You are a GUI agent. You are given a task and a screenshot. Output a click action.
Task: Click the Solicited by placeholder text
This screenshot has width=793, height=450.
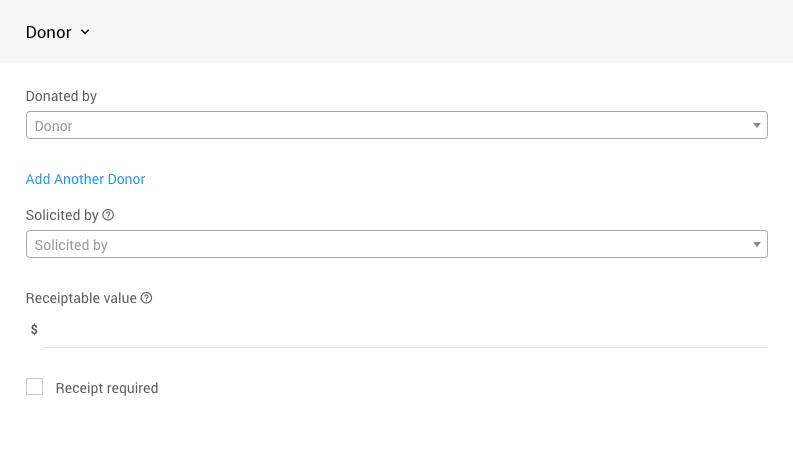[71, 245]
